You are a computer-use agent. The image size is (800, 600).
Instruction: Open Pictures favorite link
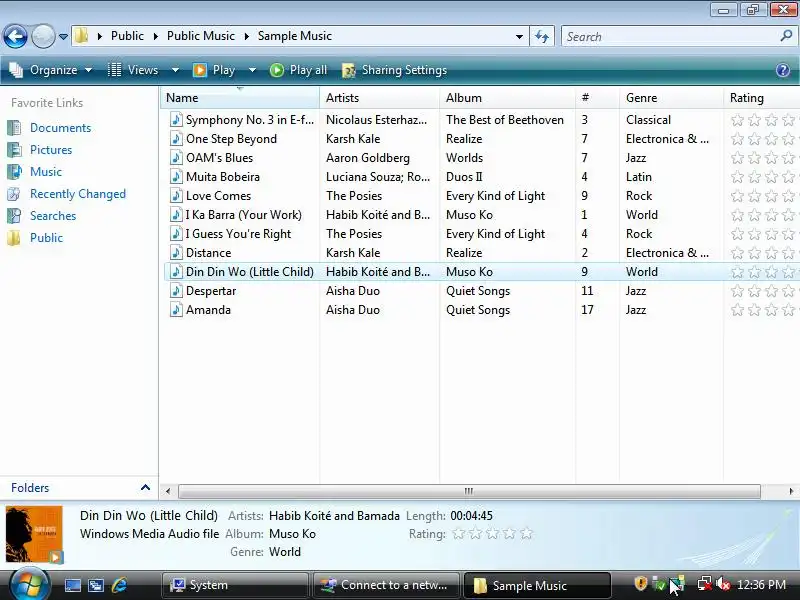51,149
